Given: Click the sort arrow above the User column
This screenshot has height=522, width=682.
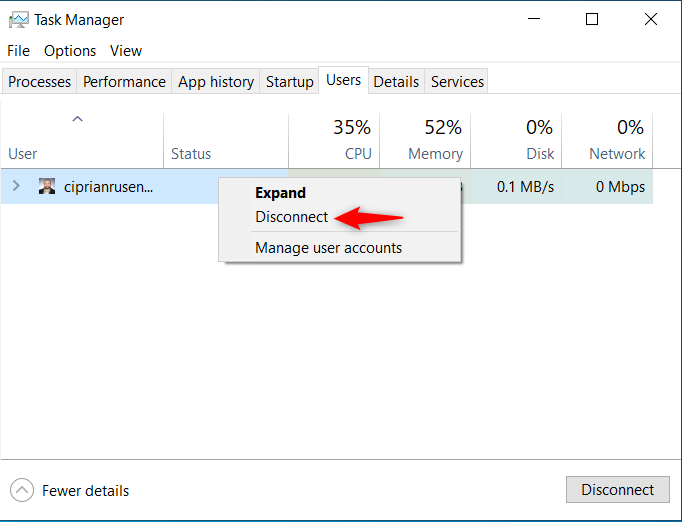Looking at the screenshot, I should pyautogui.click(x=77, y=119).
